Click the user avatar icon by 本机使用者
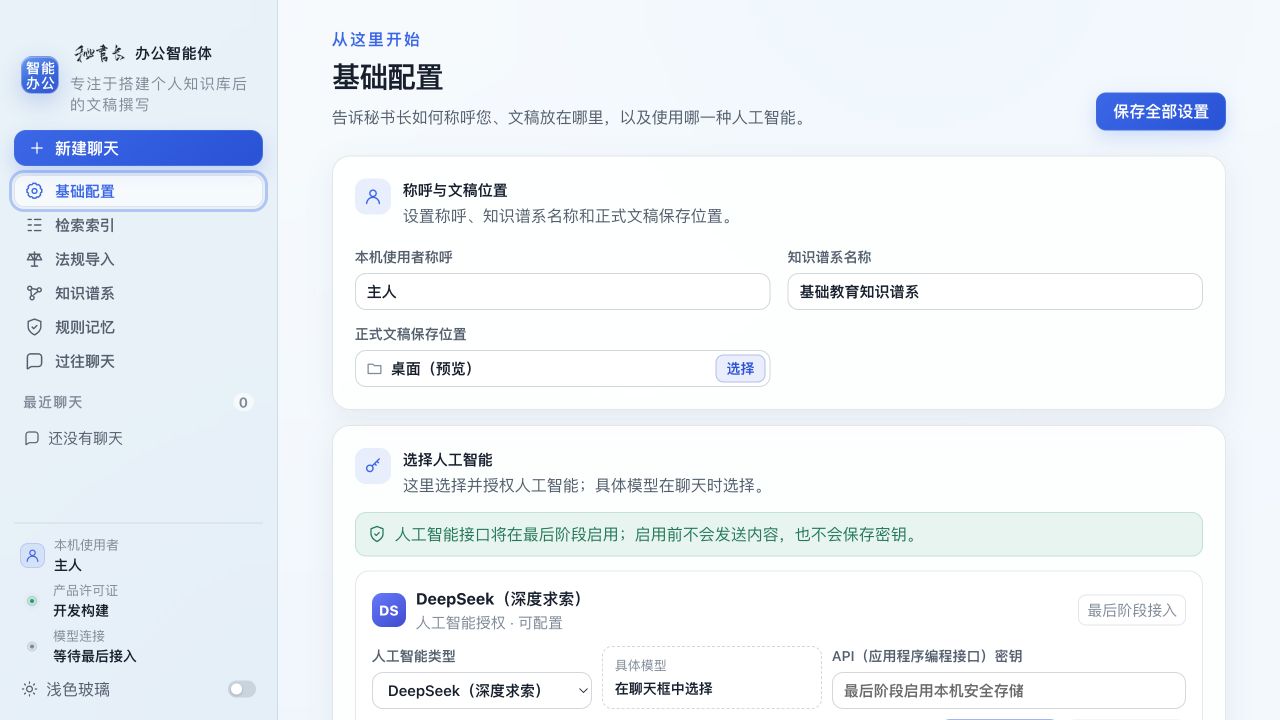The height and width of the screenshot is (720, 1280). [x=33, y=555]
